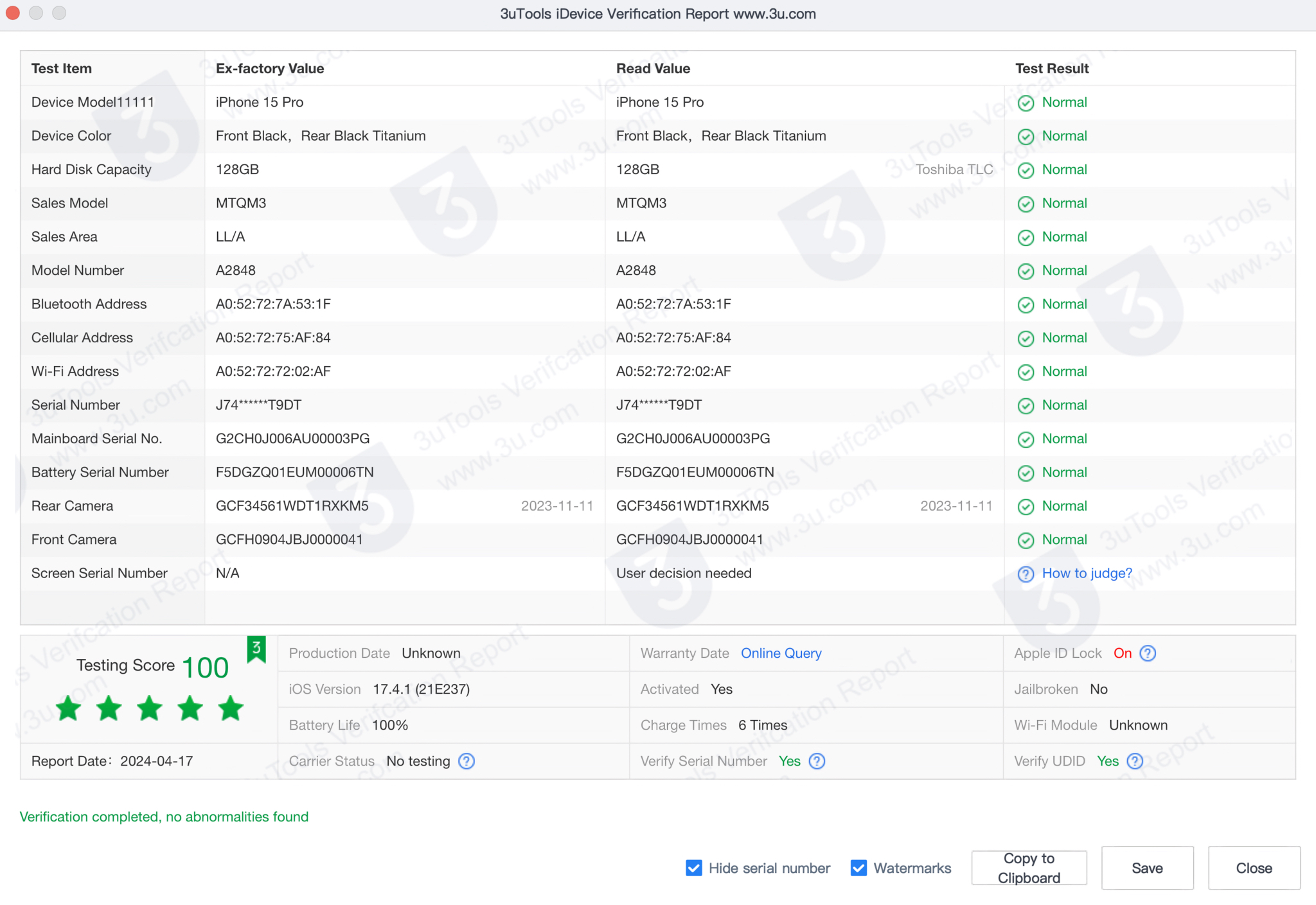Click the Production Date Unknown value
Screen dimensions: 1316x905
(431, 653)
